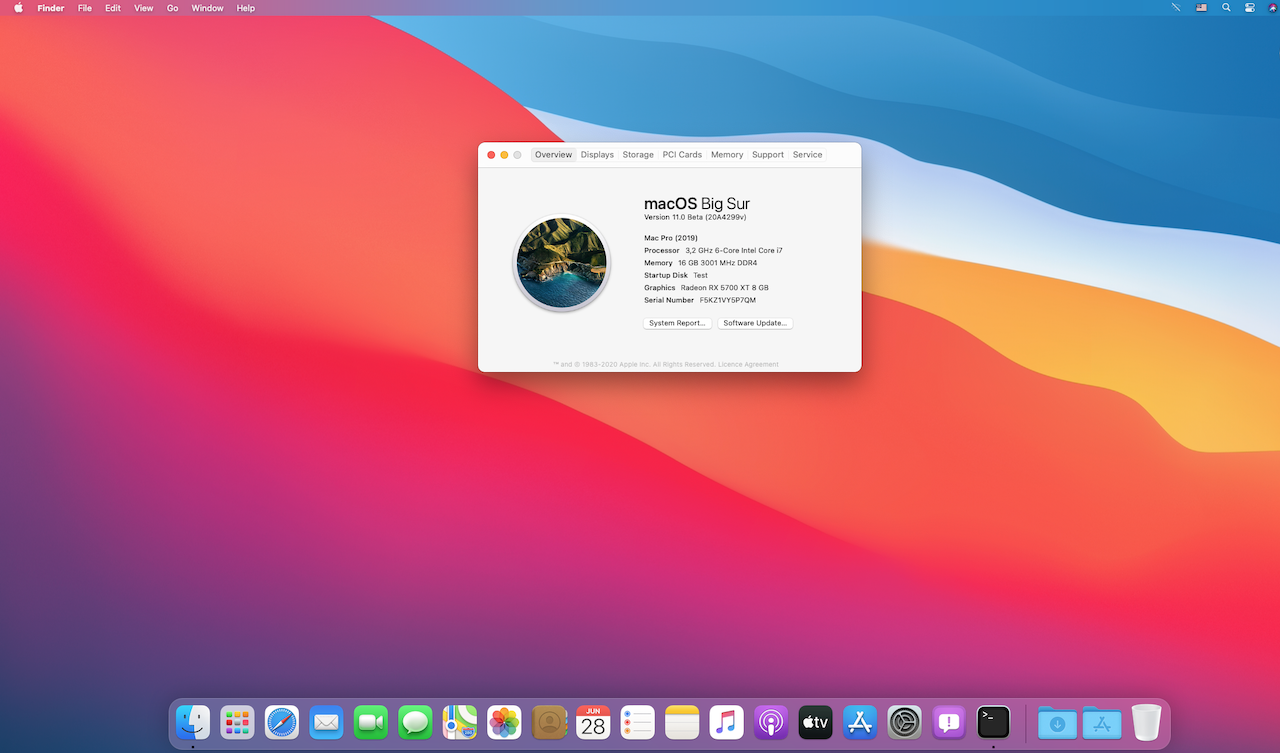This screenshot has width=1280, height=753.
Task: Open the Messages app
Action: coord(415,722)
